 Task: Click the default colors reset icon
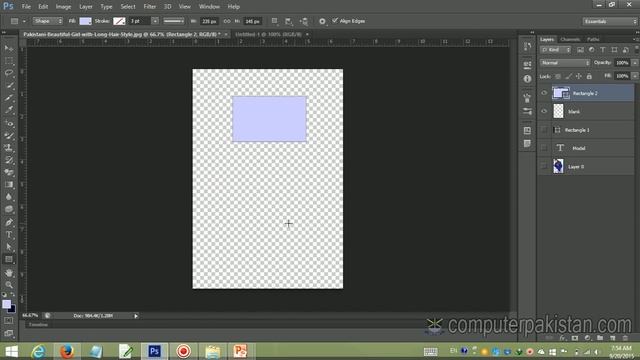4,294
